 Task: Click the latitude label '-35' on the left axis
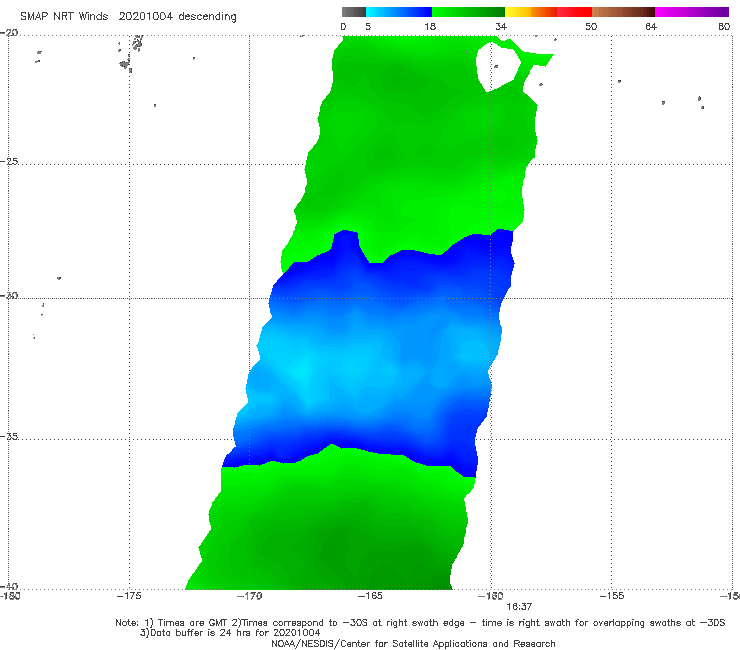pyautogui.click(x=9, y=436)
